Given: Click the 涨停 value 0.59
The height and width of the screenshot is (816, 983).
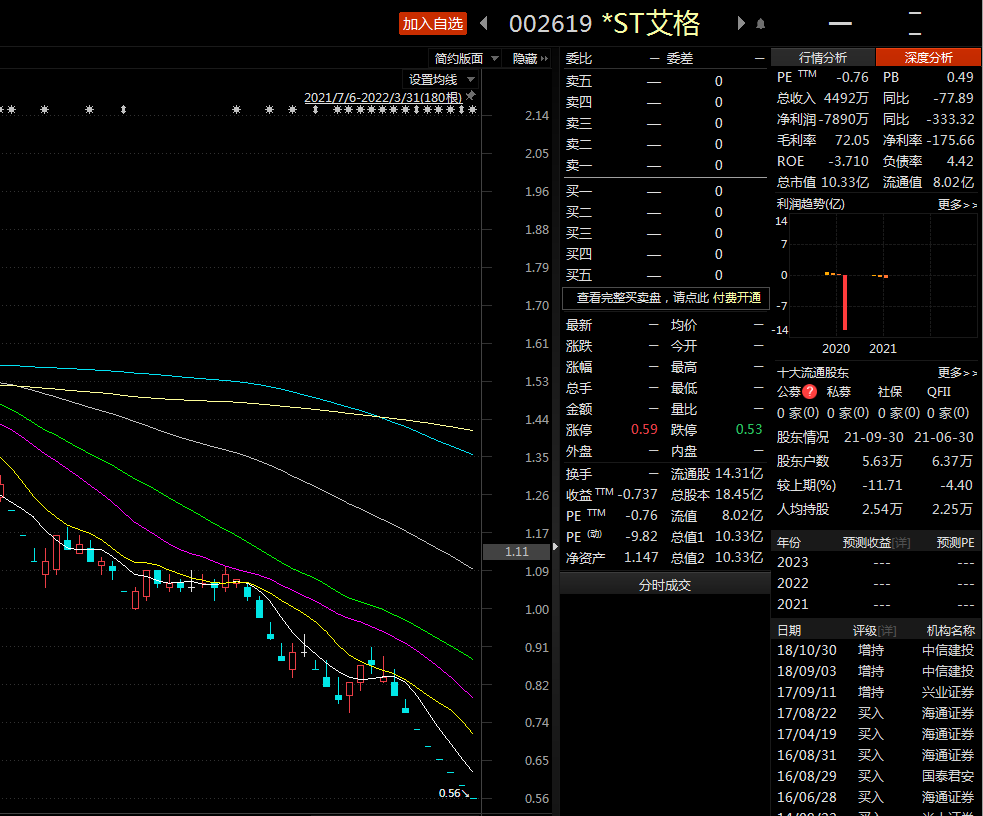Looking at the screenshot, I should point(644,430).
